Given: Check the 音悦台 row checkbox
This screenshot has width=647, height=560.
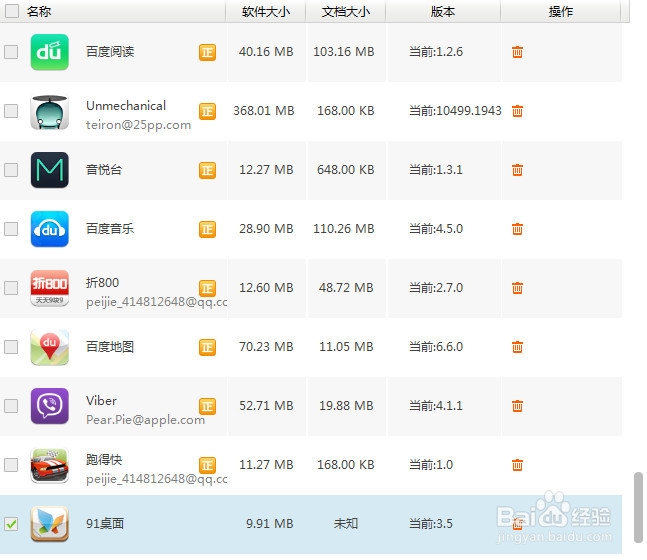Looking at the screenshot, I should 11,170.
